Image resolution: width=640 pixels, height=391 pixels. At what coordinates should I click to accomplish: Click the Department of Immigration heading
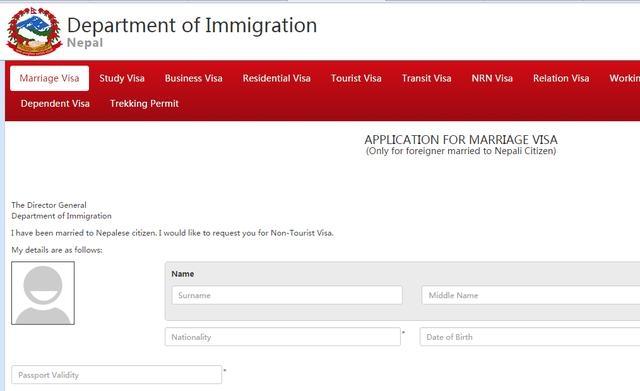click(x=192, y=25)
